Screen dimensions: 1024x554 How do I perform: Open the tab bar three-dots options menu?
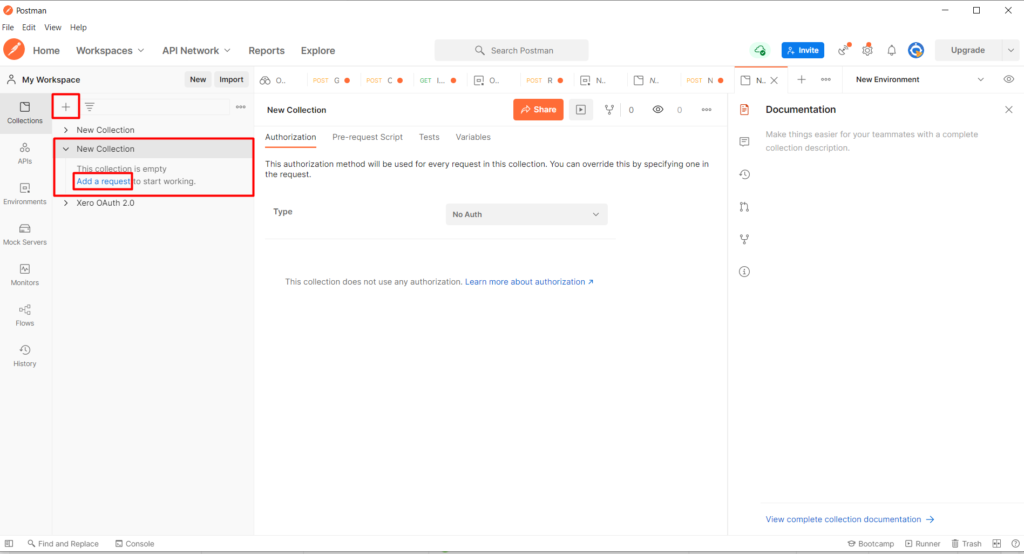pos(825,80)
